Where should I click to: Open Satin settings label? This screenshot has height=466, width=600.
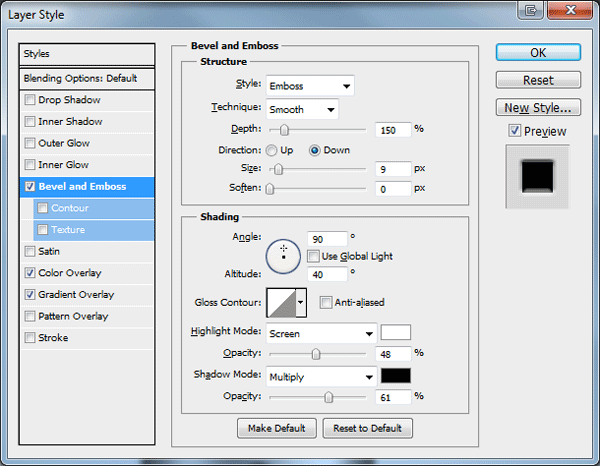tap(49, 251)
